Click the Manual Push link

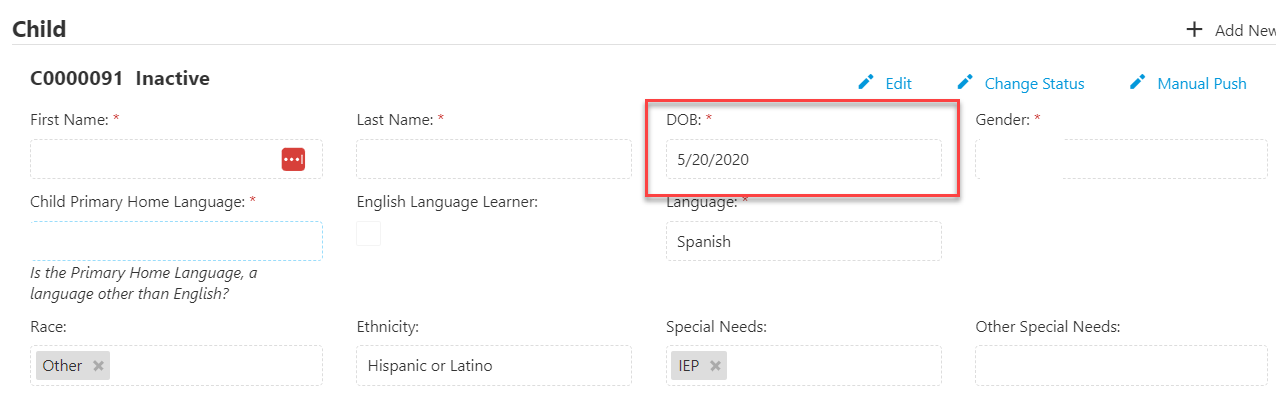tap(1201, 84)
